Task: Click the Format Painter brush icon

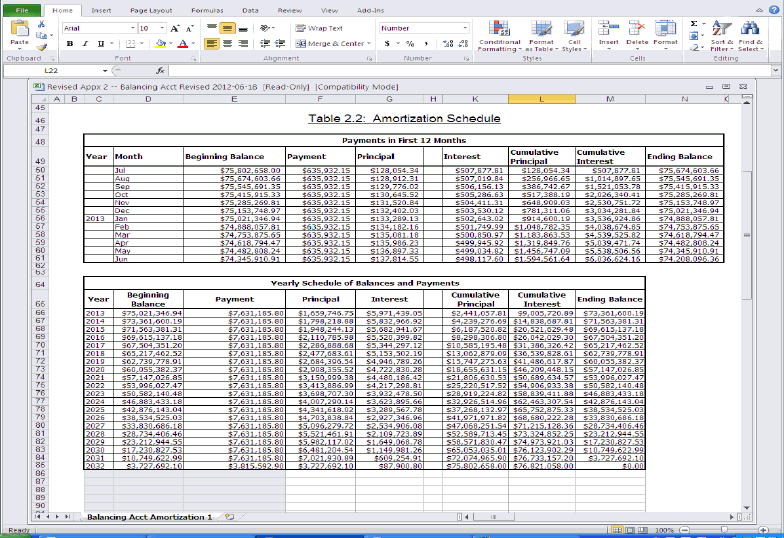Action: [43, 46]
